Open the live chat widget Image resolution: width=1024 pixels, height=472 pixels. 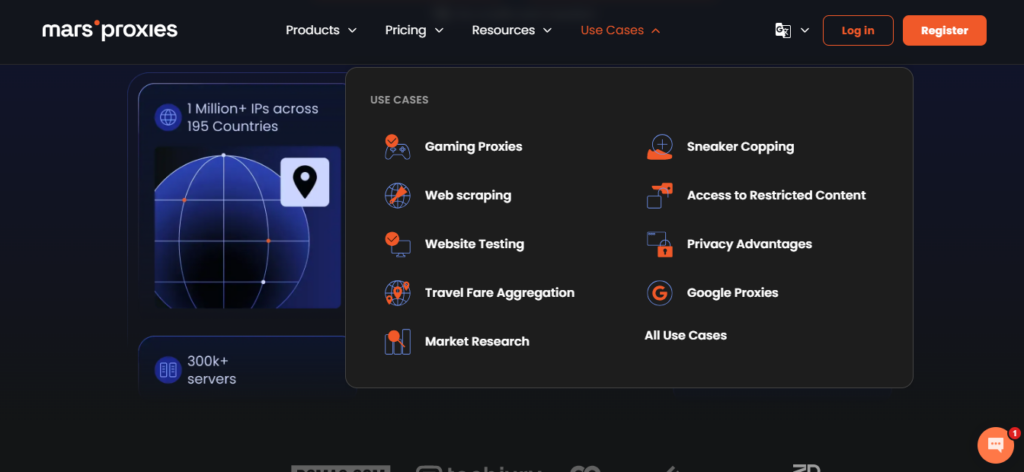pos(995,445)
